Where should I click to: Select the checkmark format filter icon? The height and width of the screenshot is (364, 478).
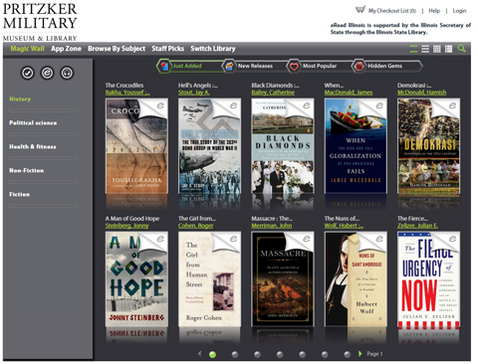(x=28, y=73)
